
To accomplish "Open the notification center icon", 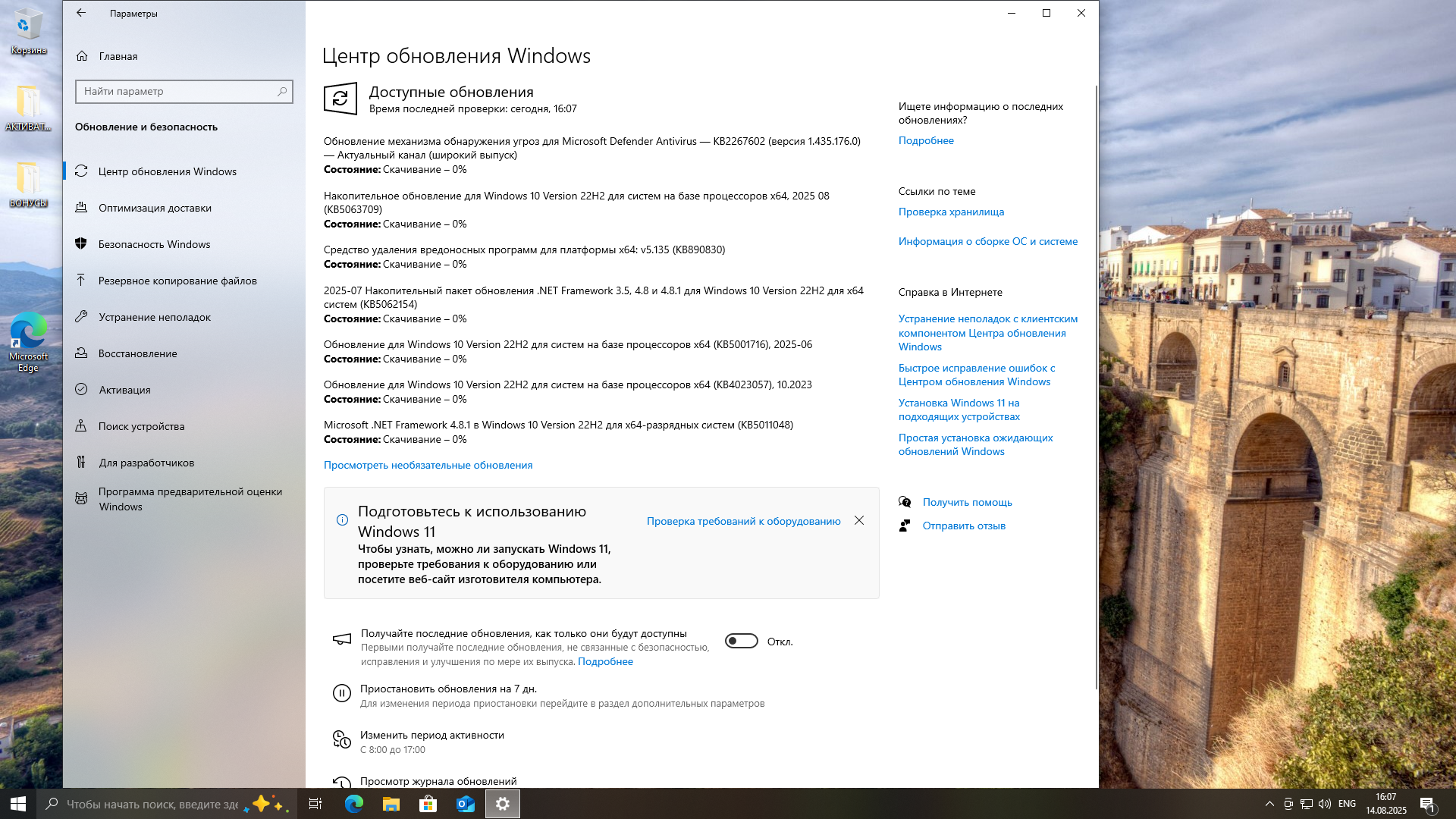I will click(x=1428, y=805).
